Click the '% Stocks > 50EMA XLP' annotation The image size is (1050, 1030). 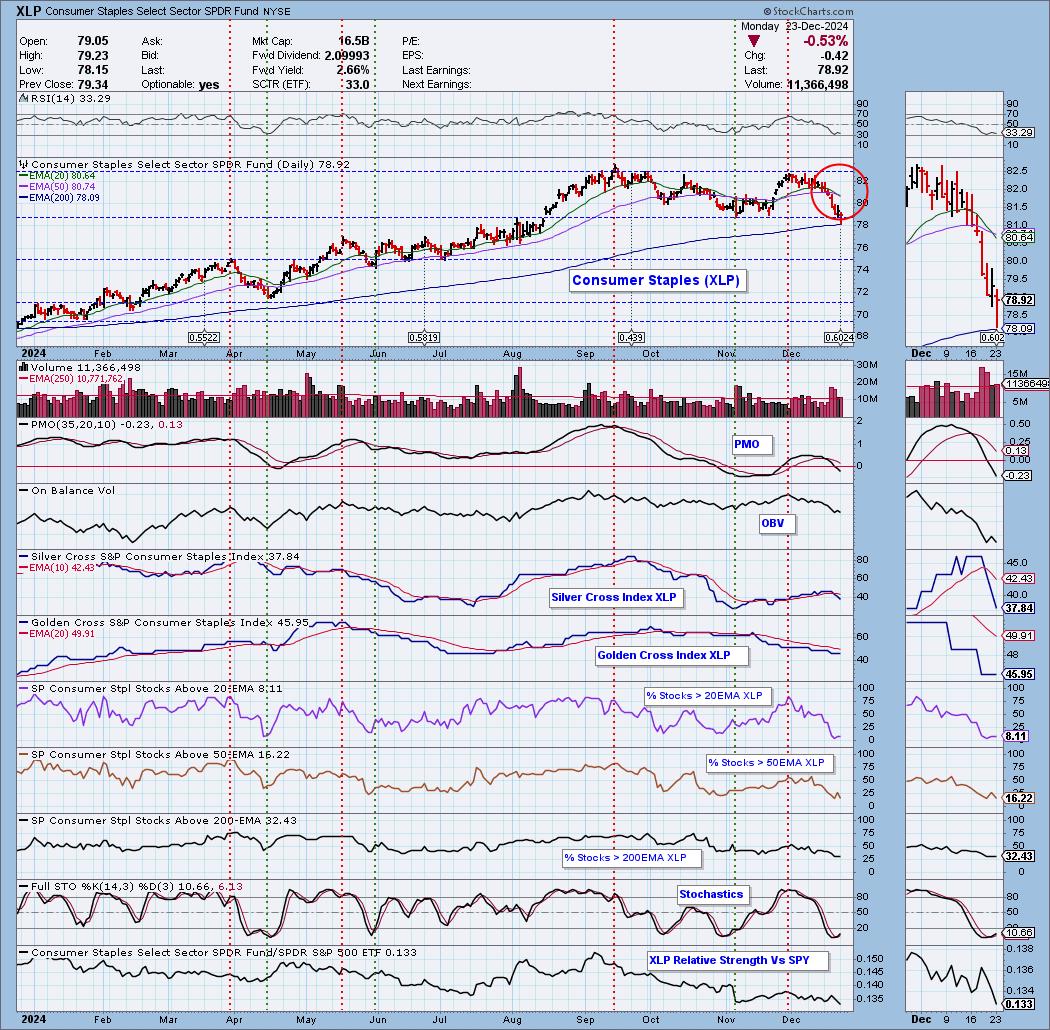click(x=767, y=763)
